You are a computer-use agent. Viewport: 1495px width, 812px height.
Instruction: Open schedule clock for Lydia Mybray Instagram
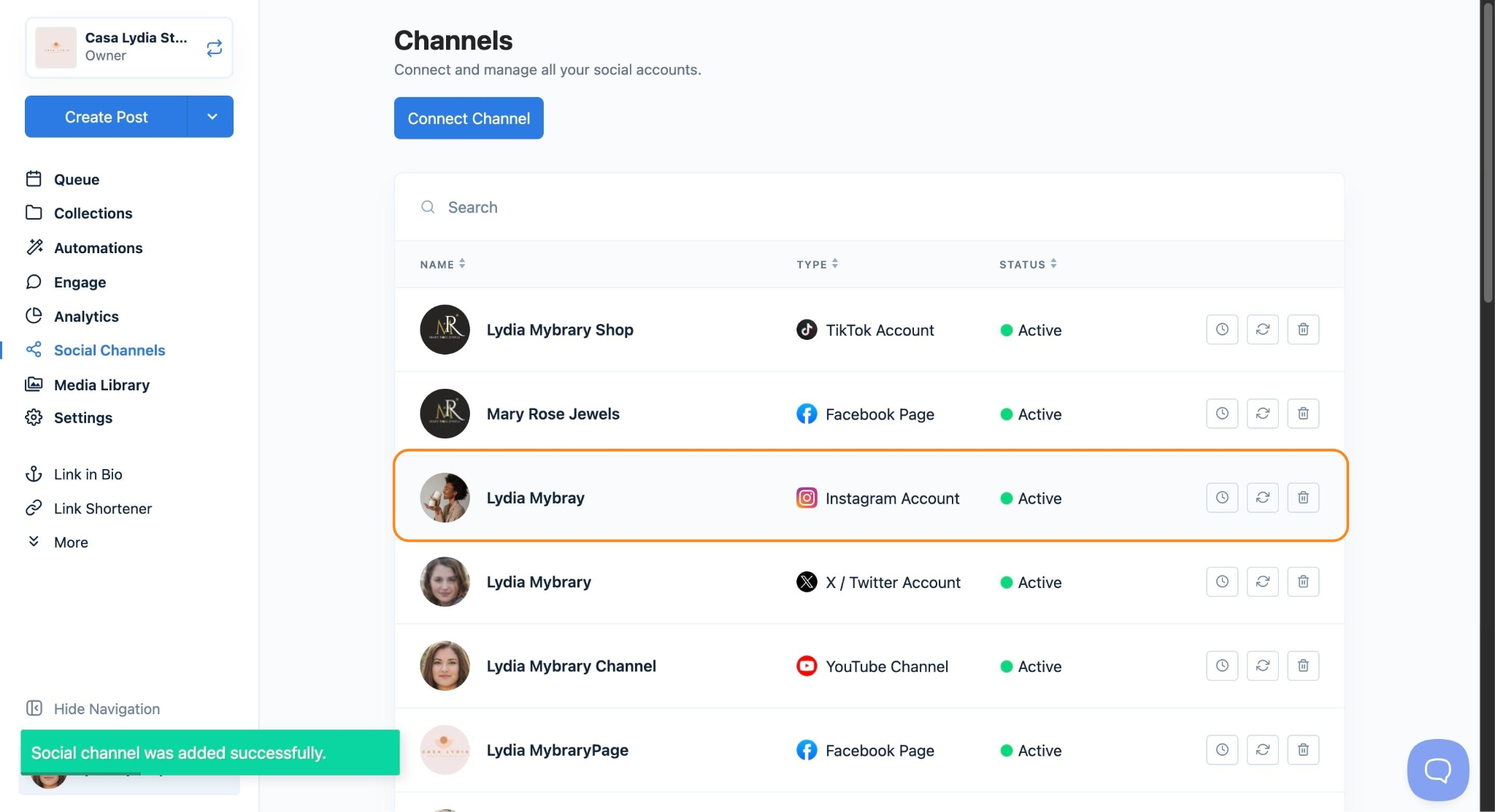(x=1222, y=498)
